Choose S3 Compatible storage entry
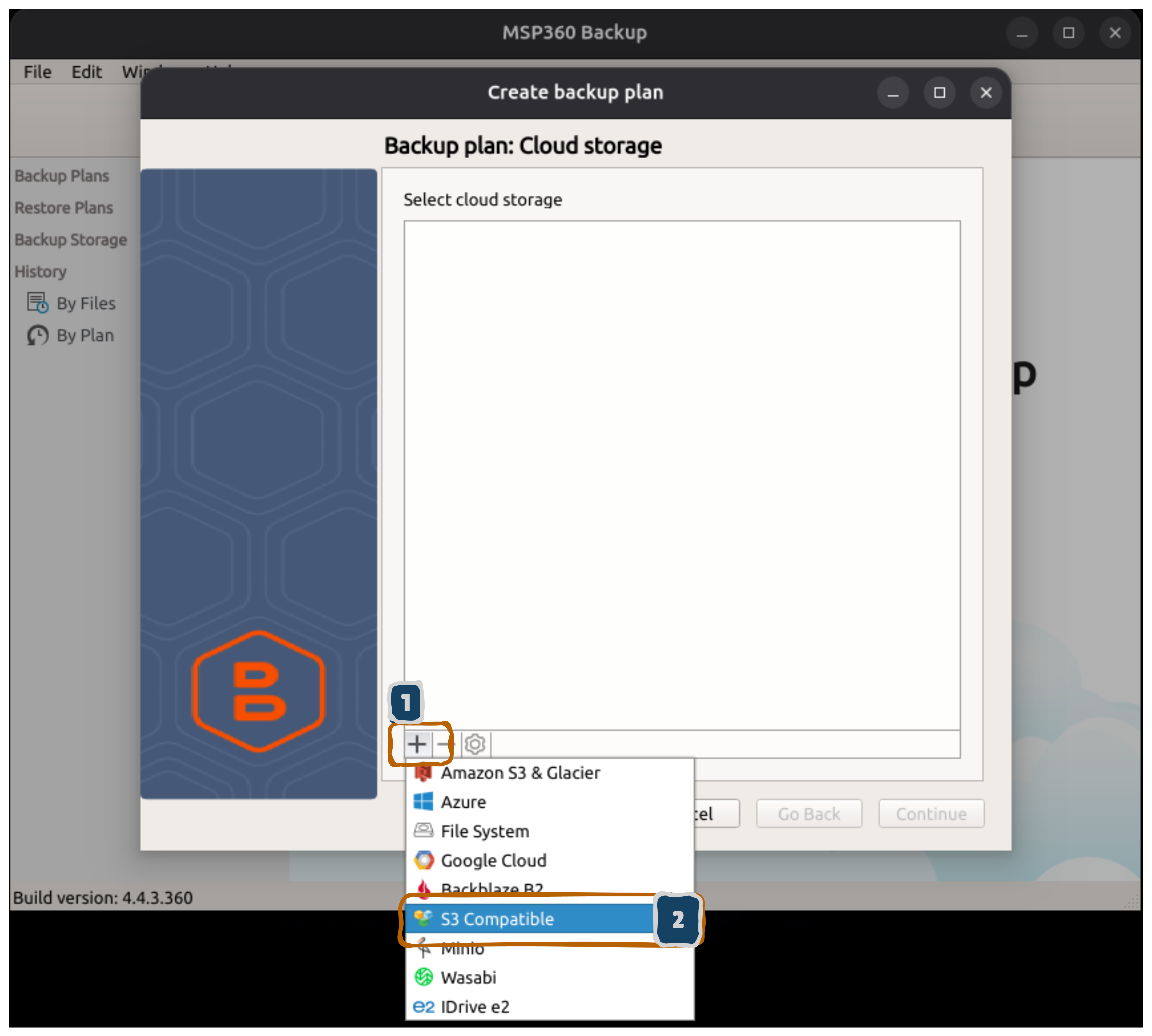 click(497, 919)
